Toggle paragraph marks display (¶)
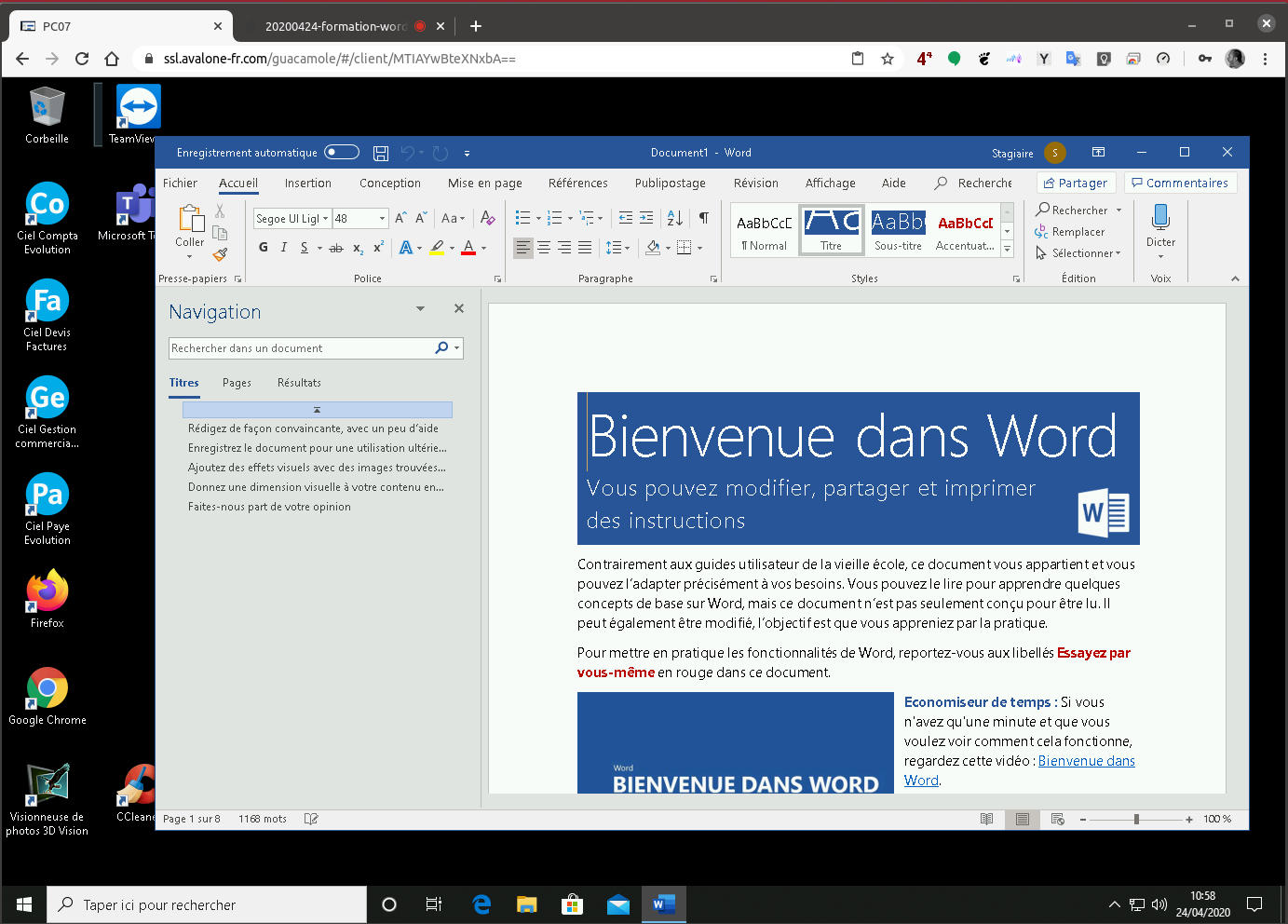 (704, 218)
